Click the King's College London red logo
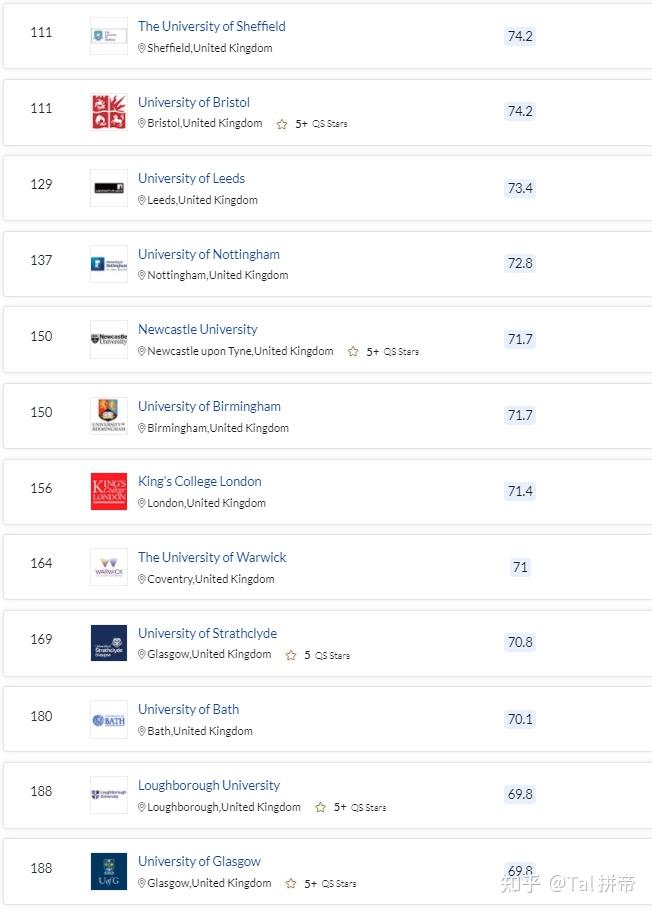Viewport: 652px width, 911px height. 108,491
